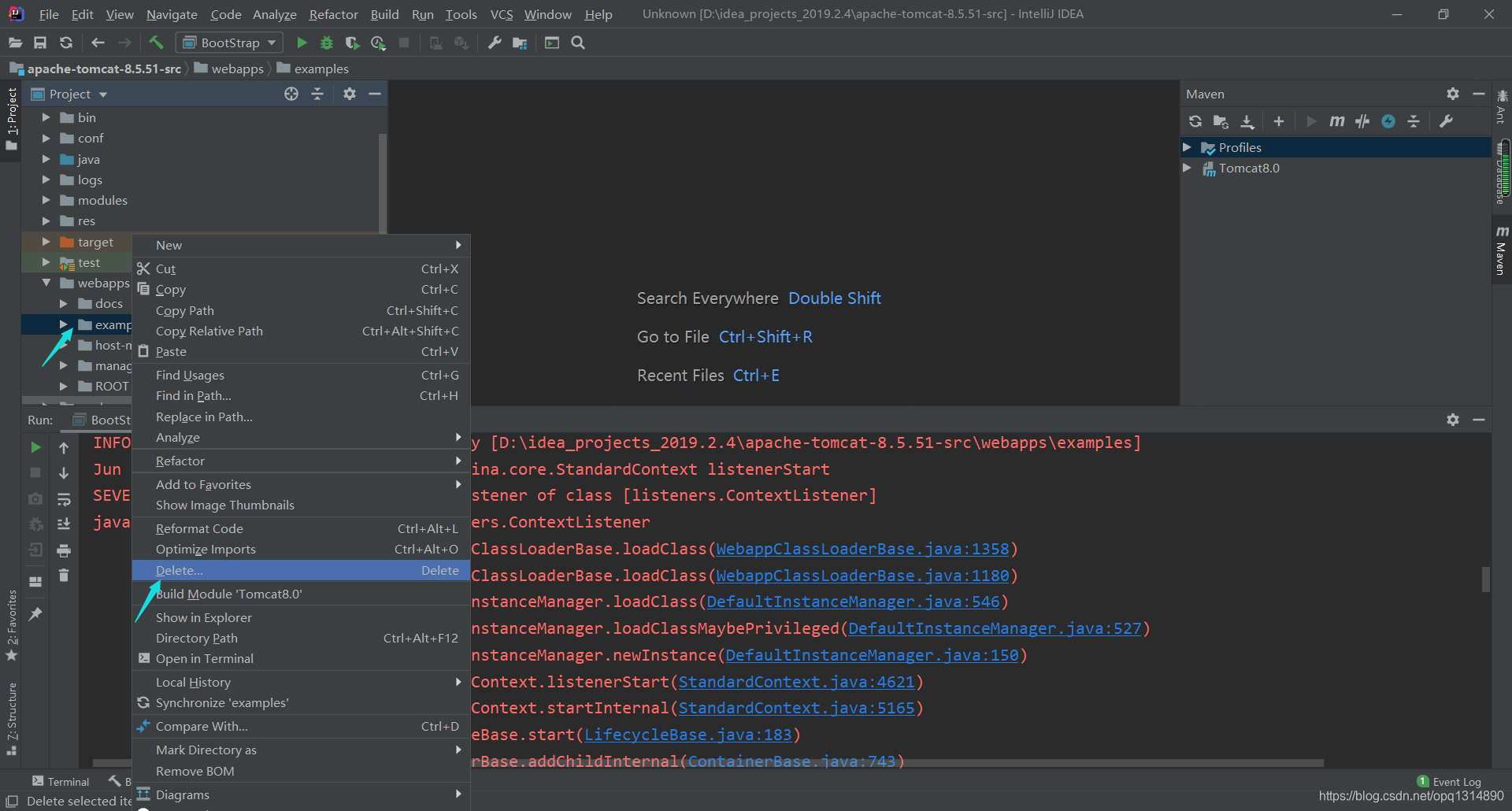Screen dimensions: 1512x811
Task: Toggle the 1: Project tool window
Action: click(11, 120)
